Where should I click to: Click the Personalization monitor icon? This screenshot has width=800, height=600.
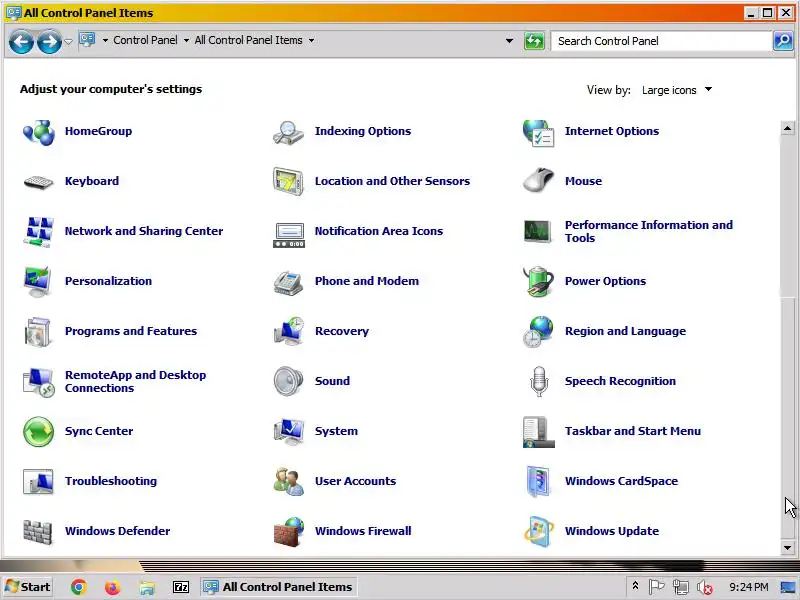(38, 281)
